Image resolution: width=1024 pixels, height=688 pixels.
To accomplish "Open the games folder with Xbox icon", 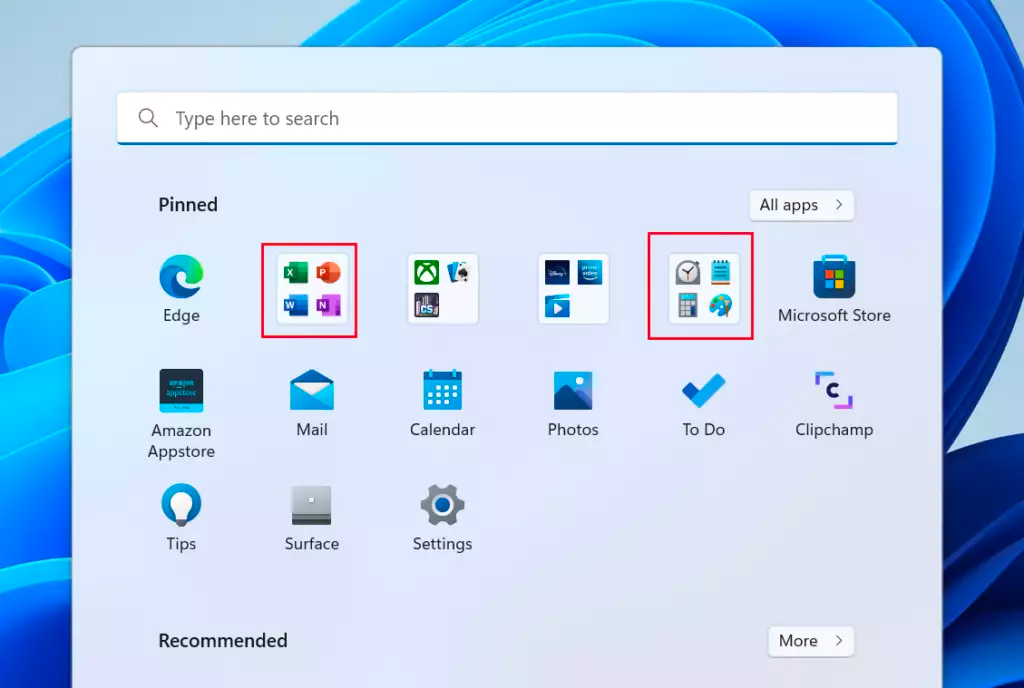I will pyautogui.click(x=443, y=289).
